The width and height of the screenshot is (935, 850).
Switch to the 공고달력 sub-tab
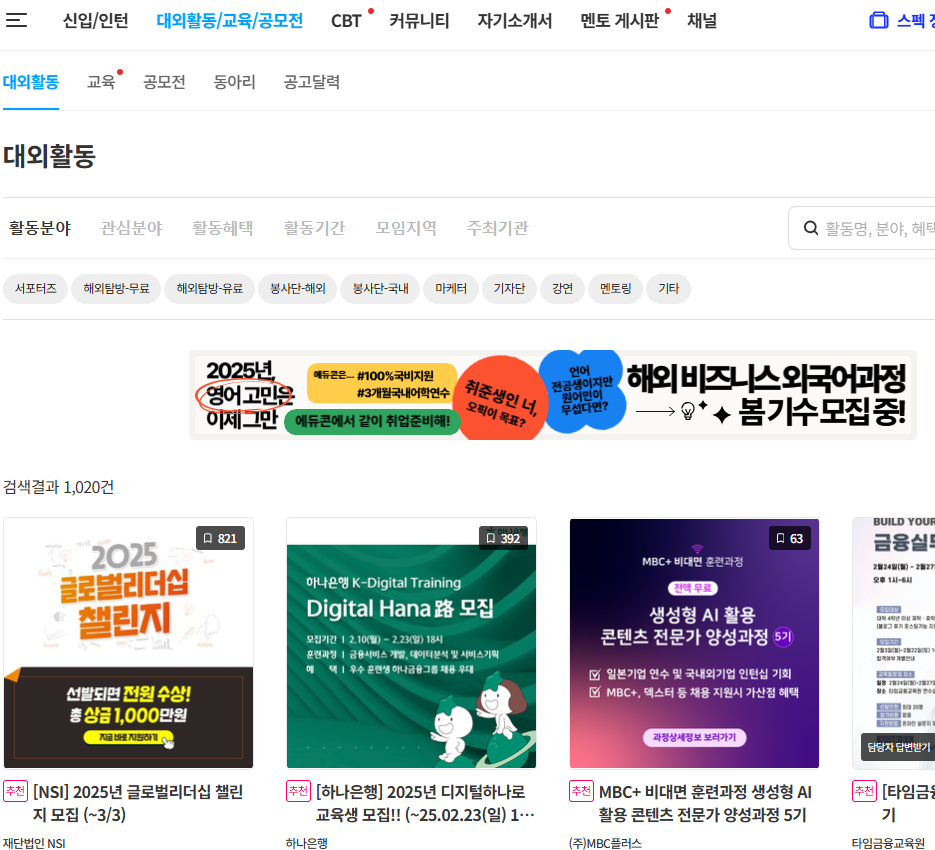coord(311,82)
